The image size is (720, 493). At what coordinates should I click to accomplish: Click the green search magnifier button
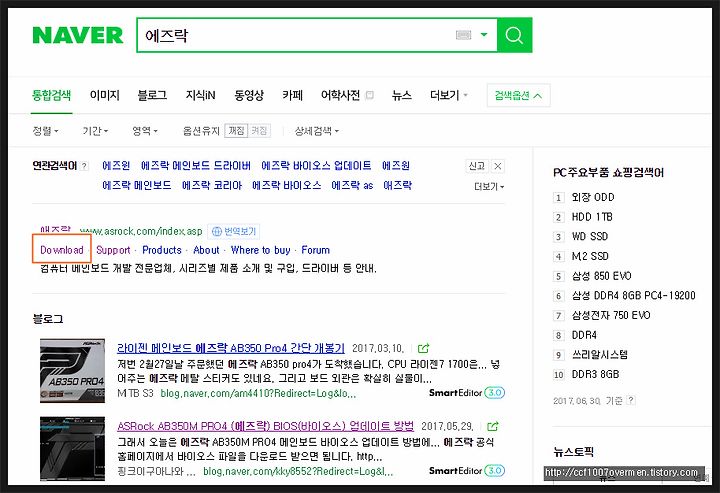[514, 35]
